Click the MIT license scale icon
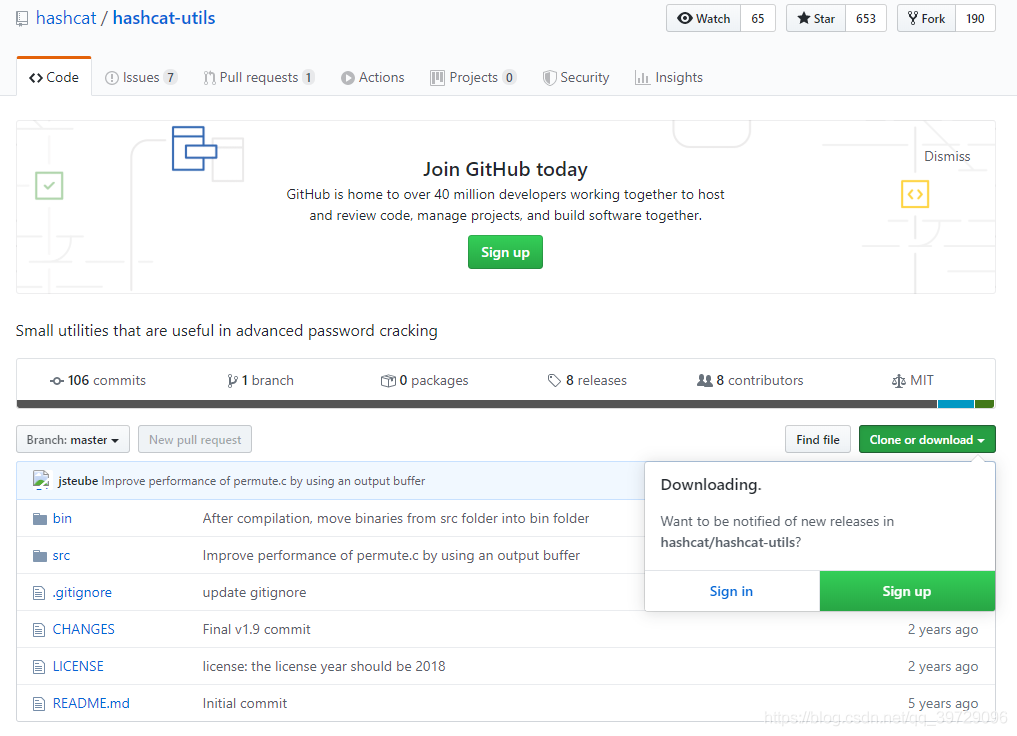 click(898, 381)
